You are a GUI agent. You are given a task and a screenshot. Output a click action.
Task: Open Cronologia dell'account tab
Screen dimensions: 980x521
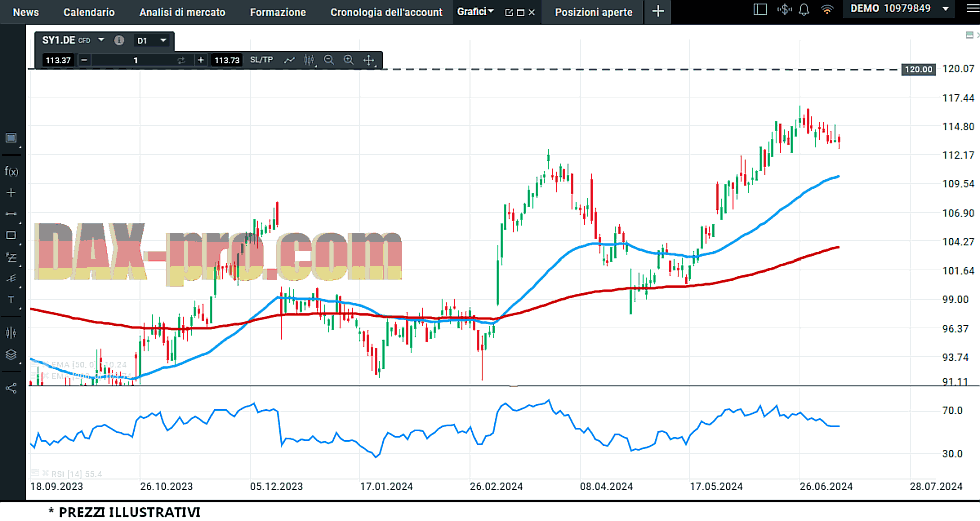click(386, 12)
